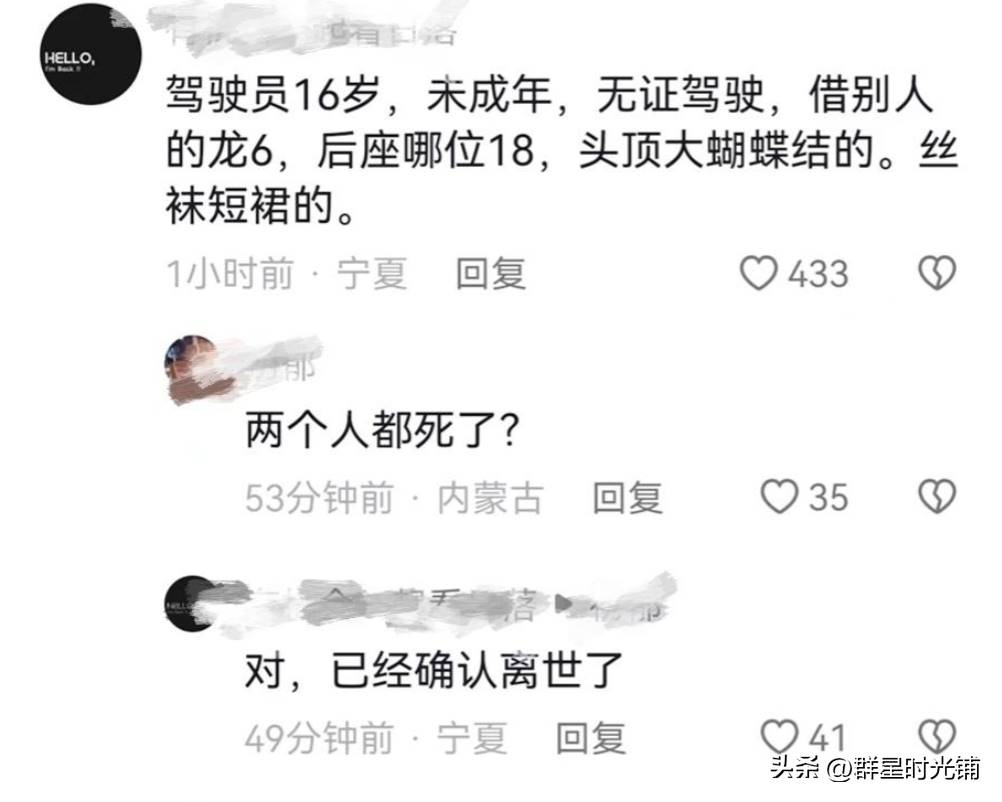Reply to the 53分钟前 comment
This screenshot has height=802, width=1002.
click(x=627, y=498)
